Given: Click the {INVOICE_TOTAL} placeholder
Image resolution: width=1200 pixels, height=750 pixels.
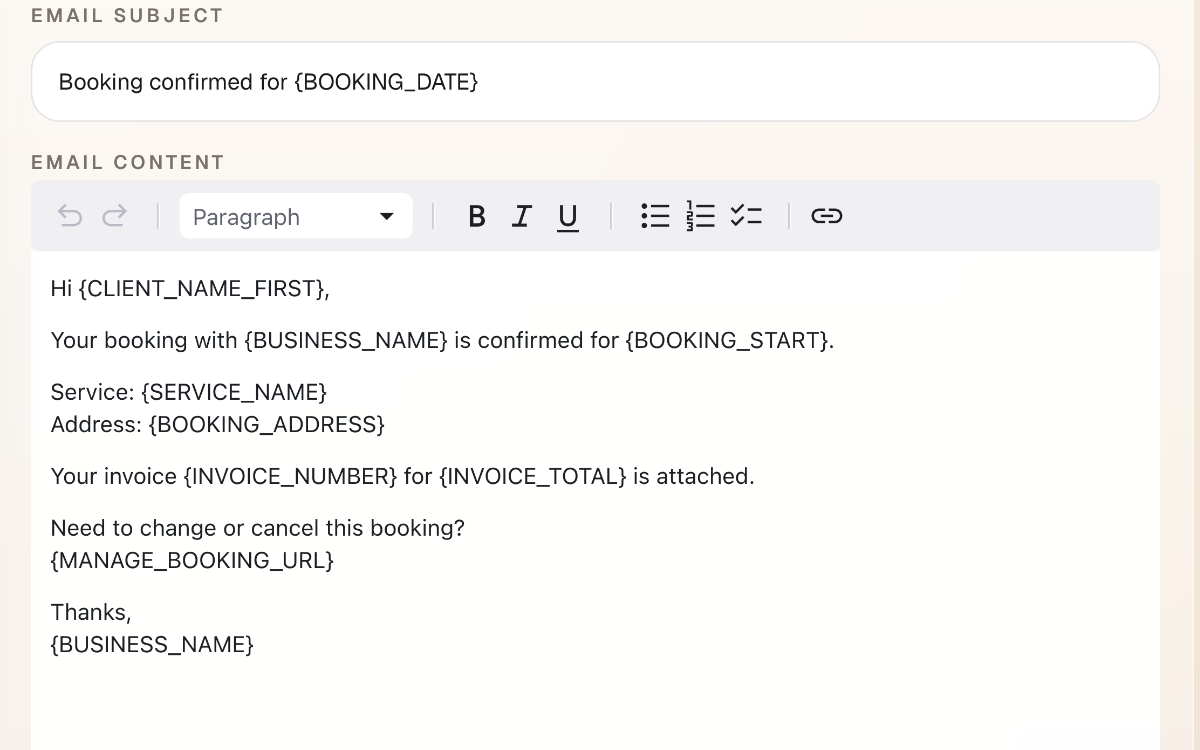Looking at the screenshot, I should coord(533,477).
